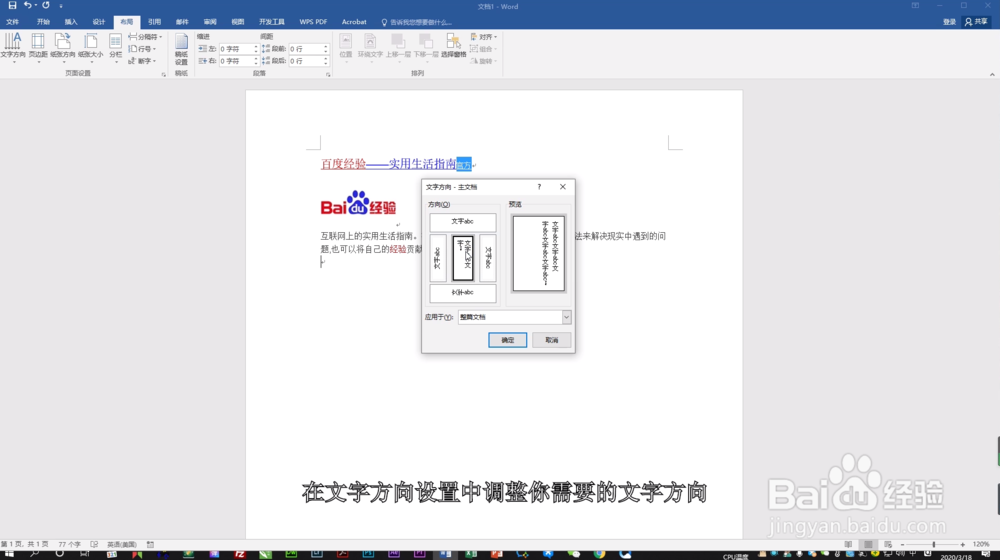Screen dimensions: 1000x560
Task: Click the 环绕文字 wrap text icon
Action: pyautogui.click(x=370, y=46)
